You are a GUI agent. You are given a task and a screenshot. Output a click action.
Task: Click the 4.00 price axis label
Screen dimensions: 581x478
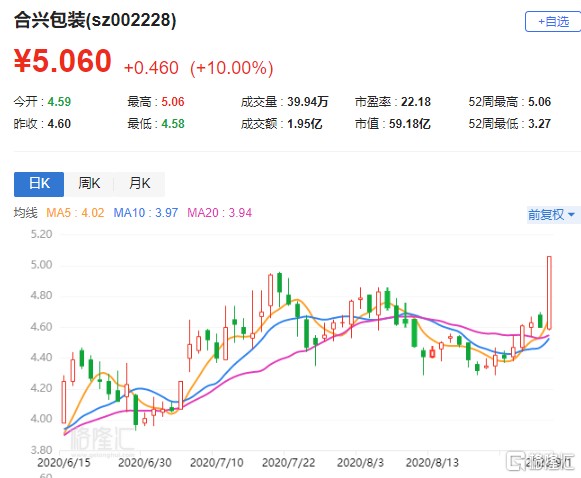(41, 419)
